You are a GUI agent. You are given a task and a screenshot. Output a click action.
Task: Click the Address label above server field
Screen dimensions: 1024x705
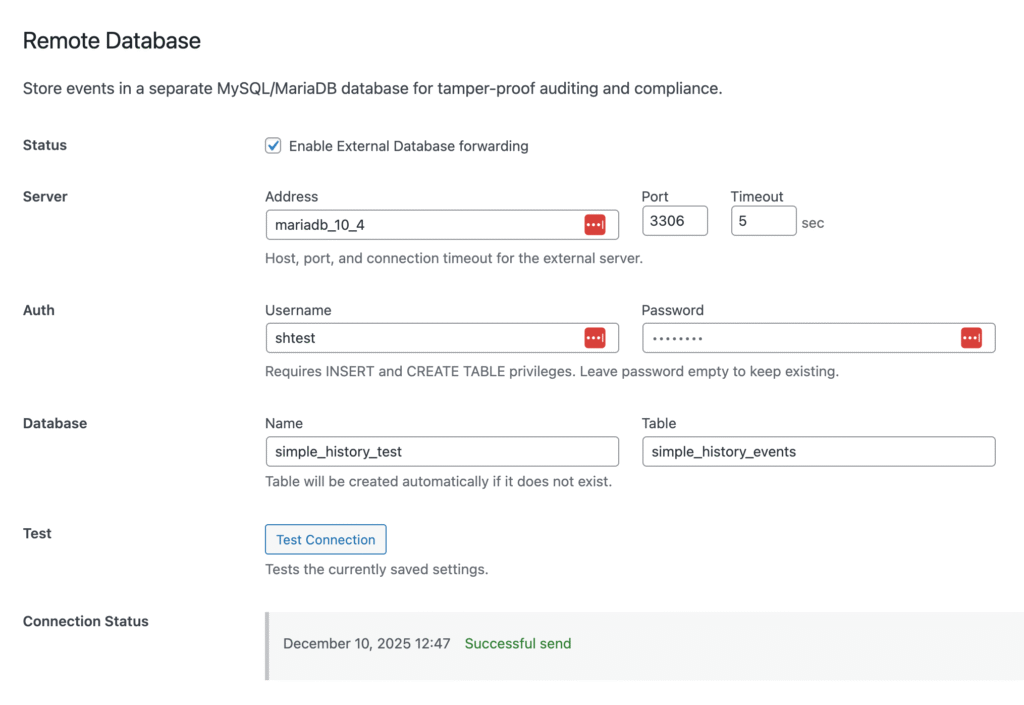click(292, 197)
